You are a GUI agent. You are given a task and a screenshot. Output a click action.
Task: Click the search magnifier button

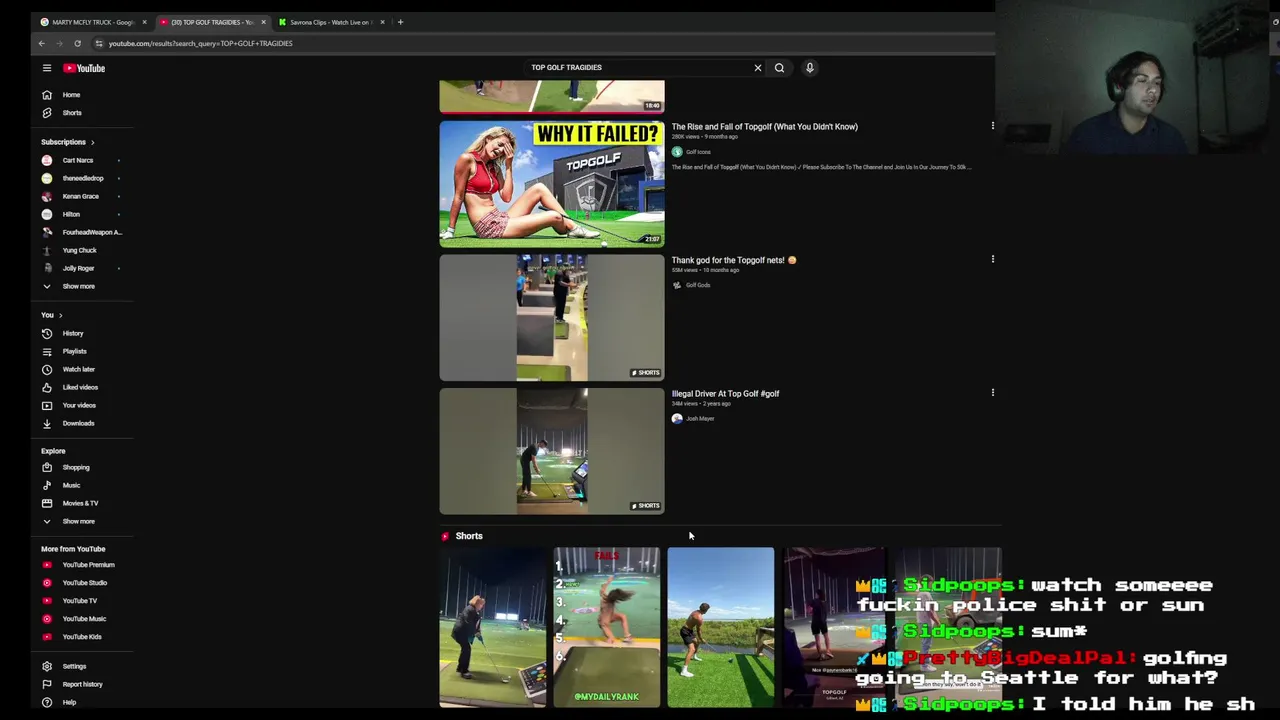coord(779,68)
